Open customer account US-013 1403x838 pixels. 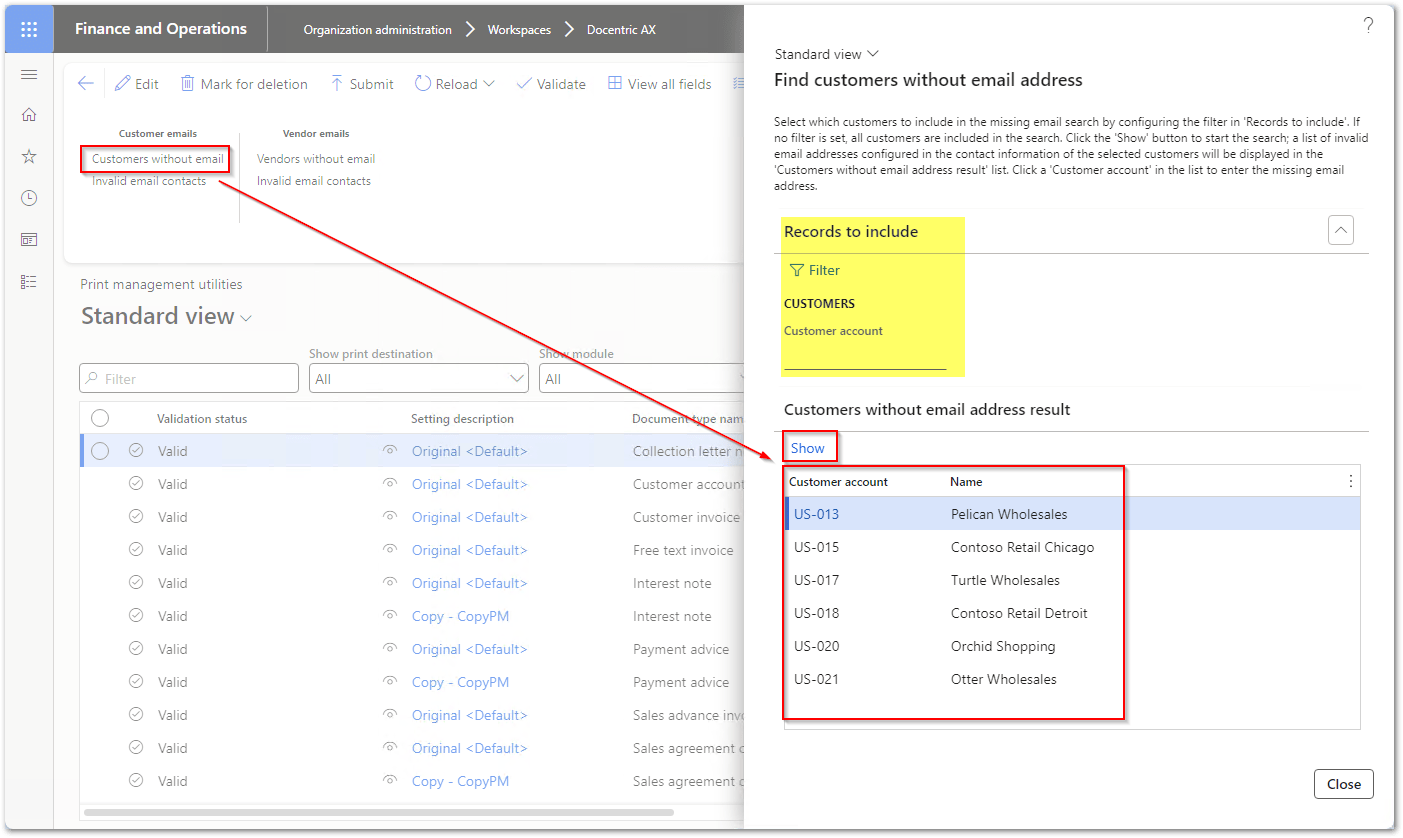[816, 514]
